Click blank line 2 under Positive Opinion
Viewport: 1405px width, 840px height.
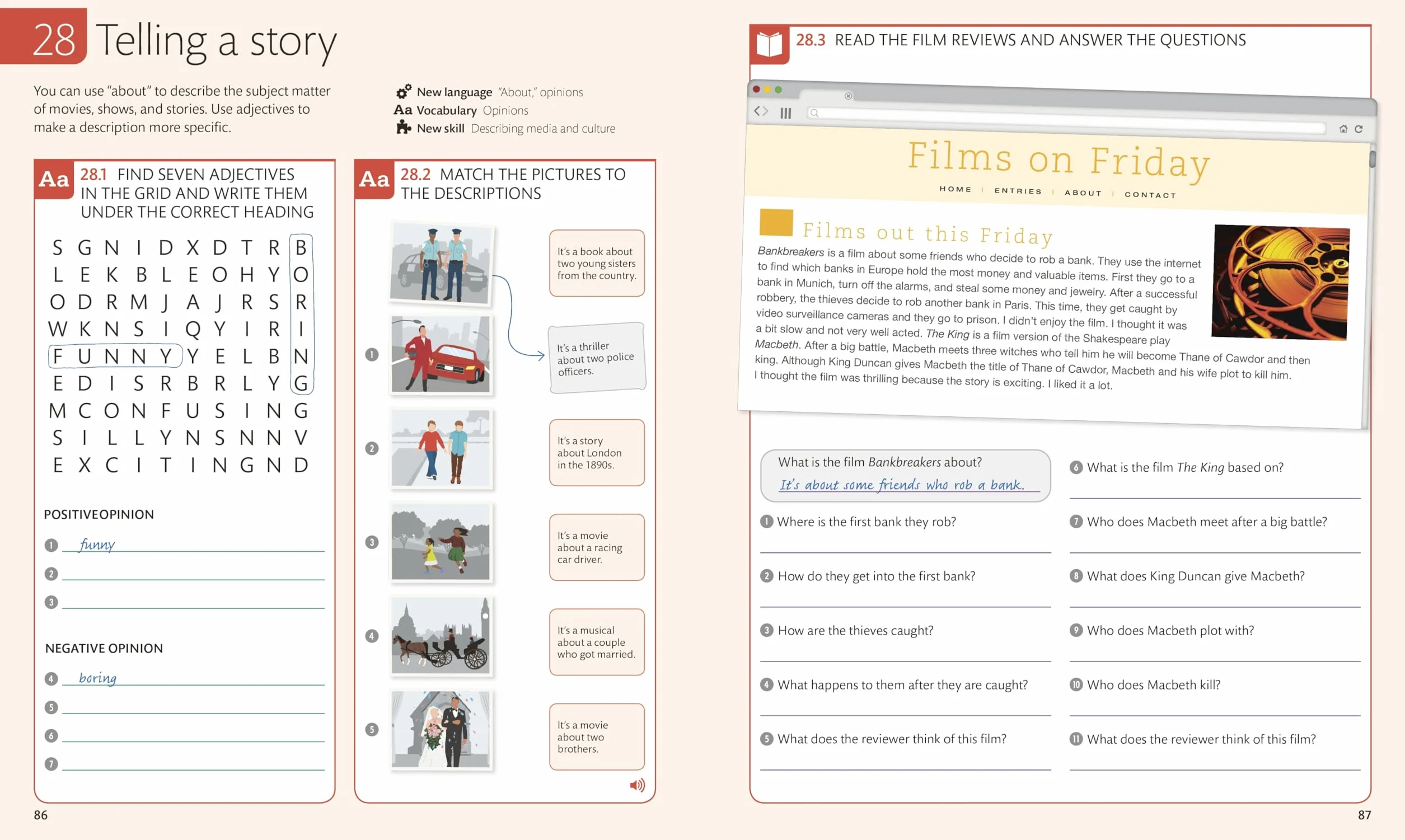tap(193, 574)
